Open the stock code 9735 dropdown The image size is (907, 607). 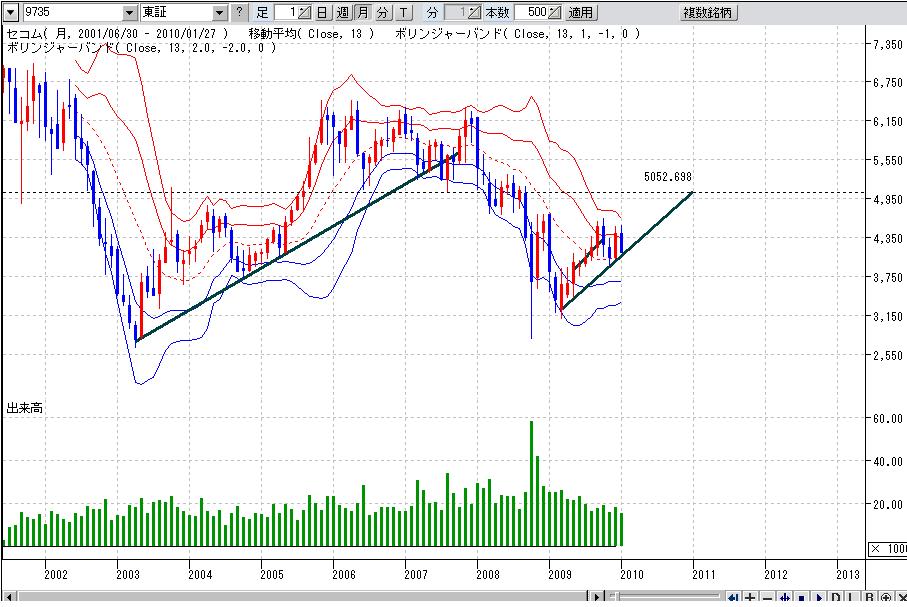click(x=130, y=13)
